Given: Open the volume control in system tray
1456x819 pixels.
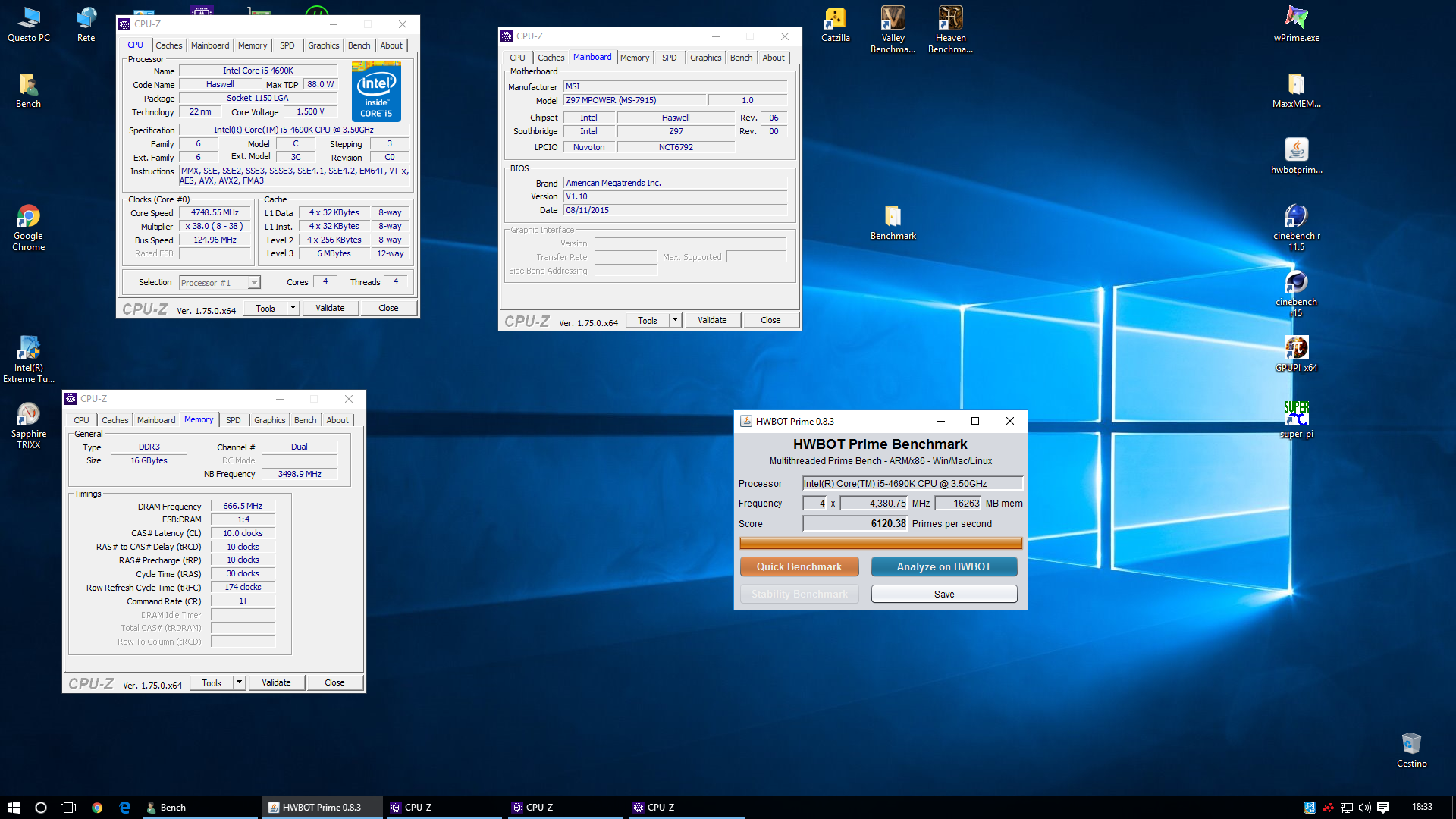Looking at the screenshot, I should point(1365,808).
